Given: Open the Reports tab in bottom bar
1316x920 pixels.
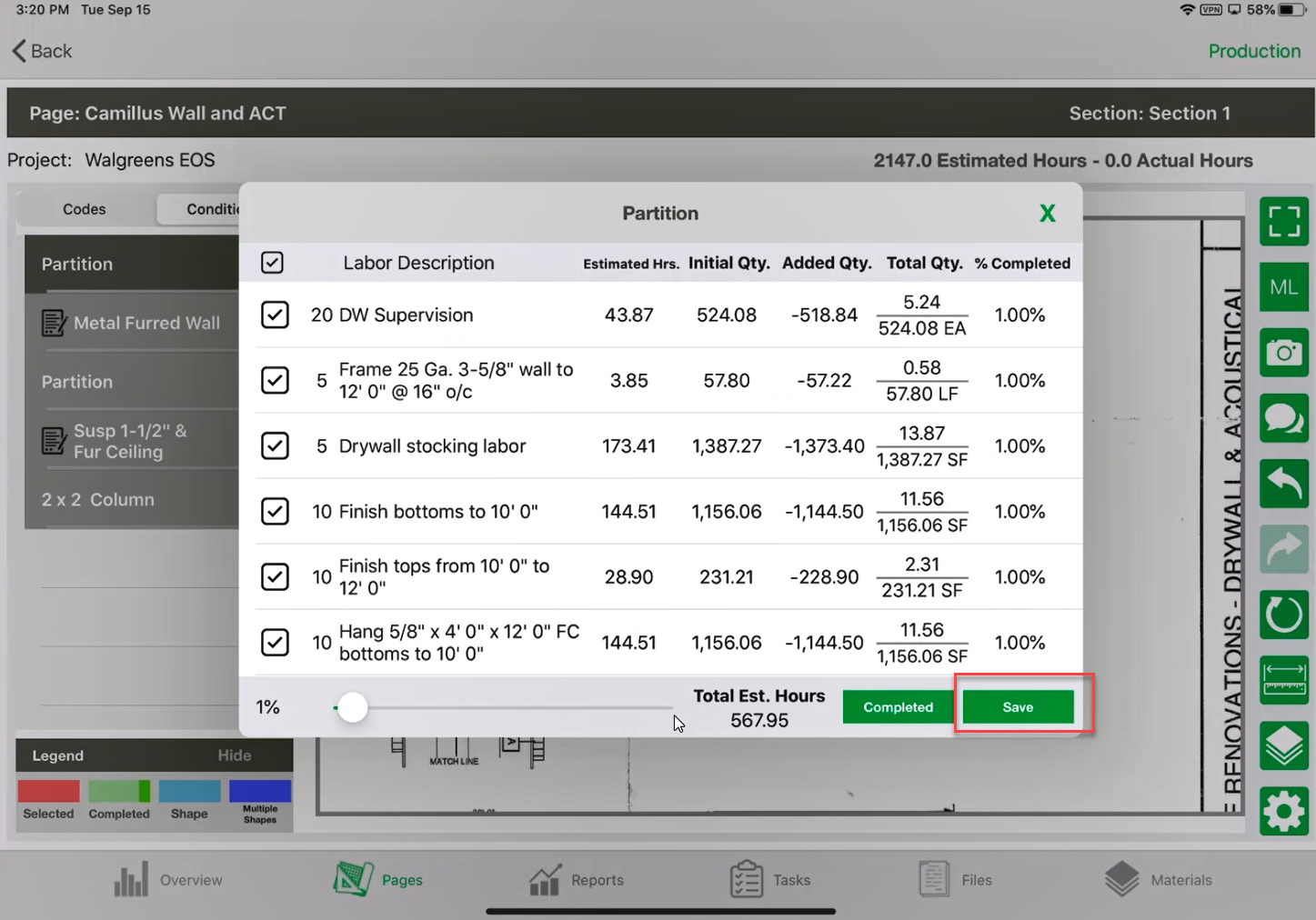Looking at the screenshot, I should [577, 879].
